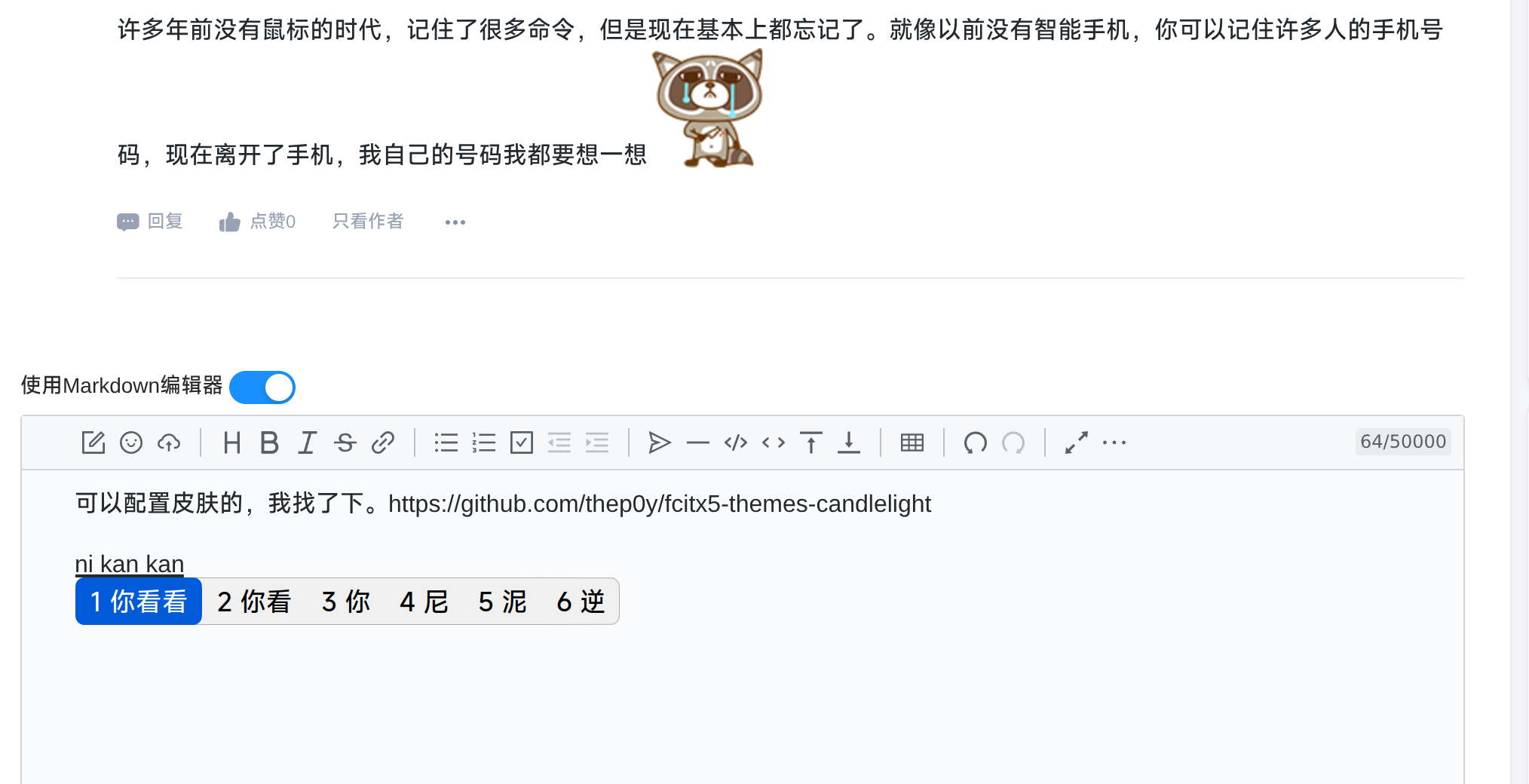Screen dimensions: 1529x784
Task: Apply heading format with the H icon
Action: (x=232, y=443)
